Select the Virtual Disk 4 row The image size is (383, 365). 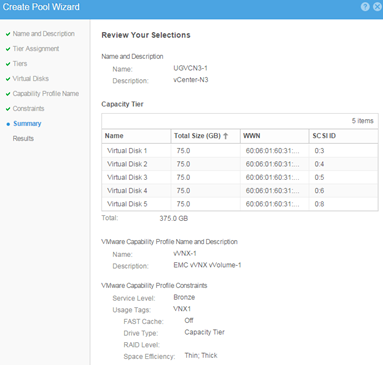(240, 191)
